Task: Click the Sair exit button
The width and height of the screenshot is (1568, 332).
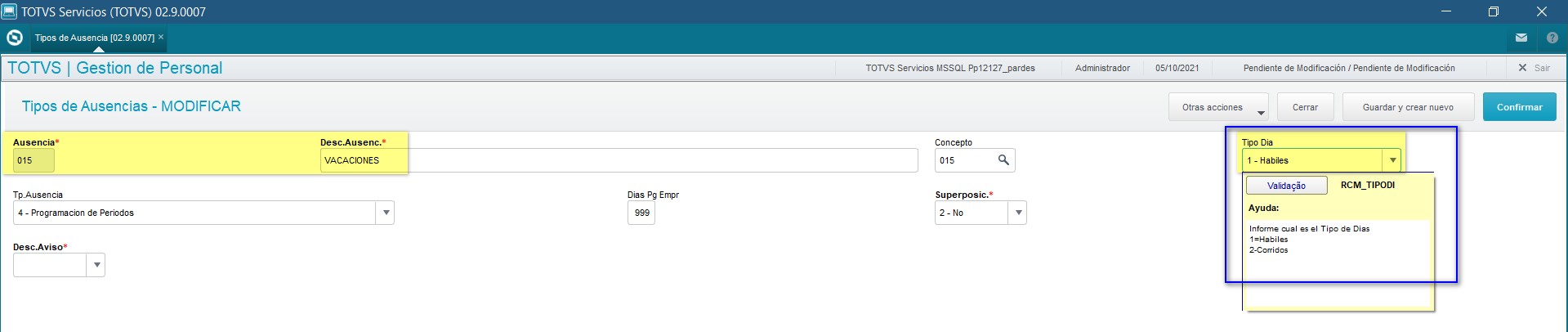Action: point(1534,68)
